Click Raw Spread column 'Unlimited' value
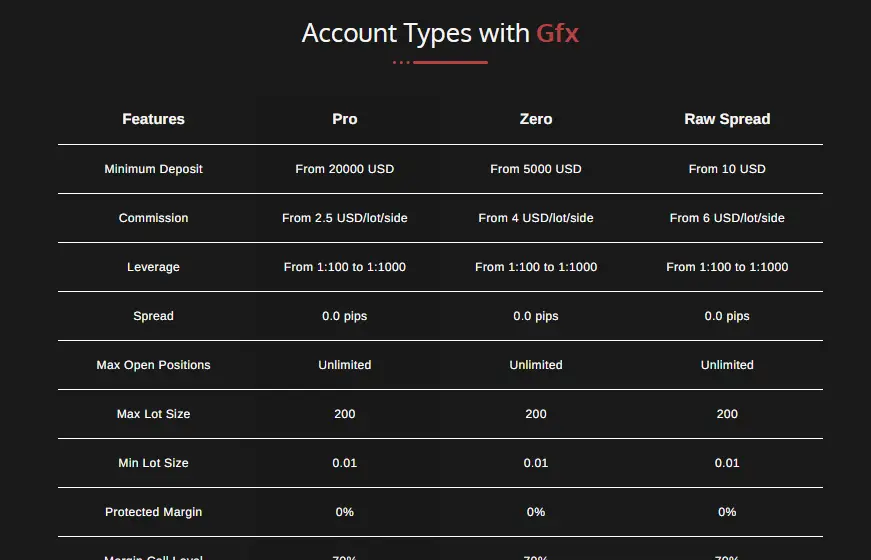871x560 pixels. (x=727, y=365)
